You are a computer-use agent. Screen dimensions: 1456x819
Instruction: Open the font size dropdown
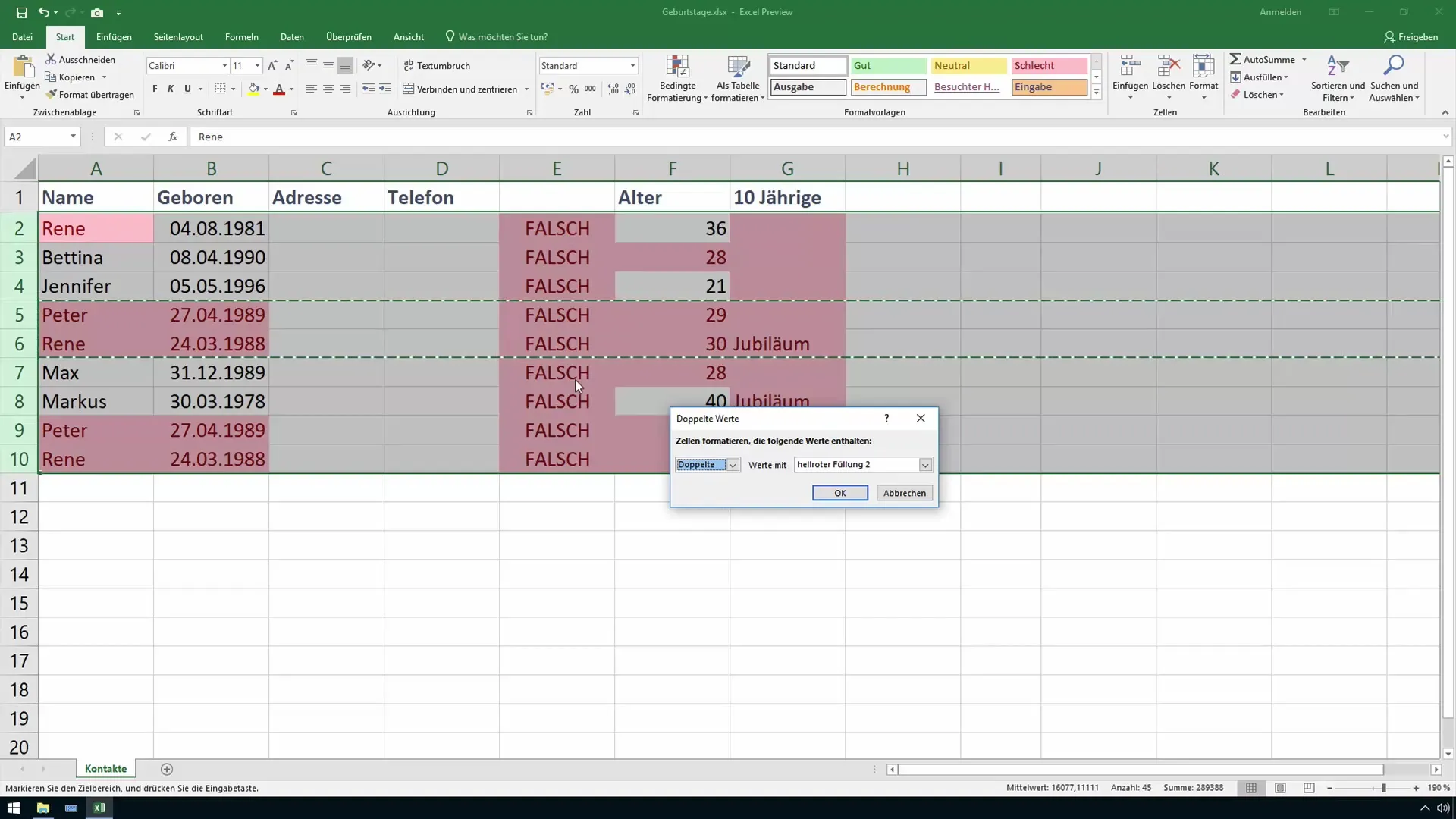257,66
